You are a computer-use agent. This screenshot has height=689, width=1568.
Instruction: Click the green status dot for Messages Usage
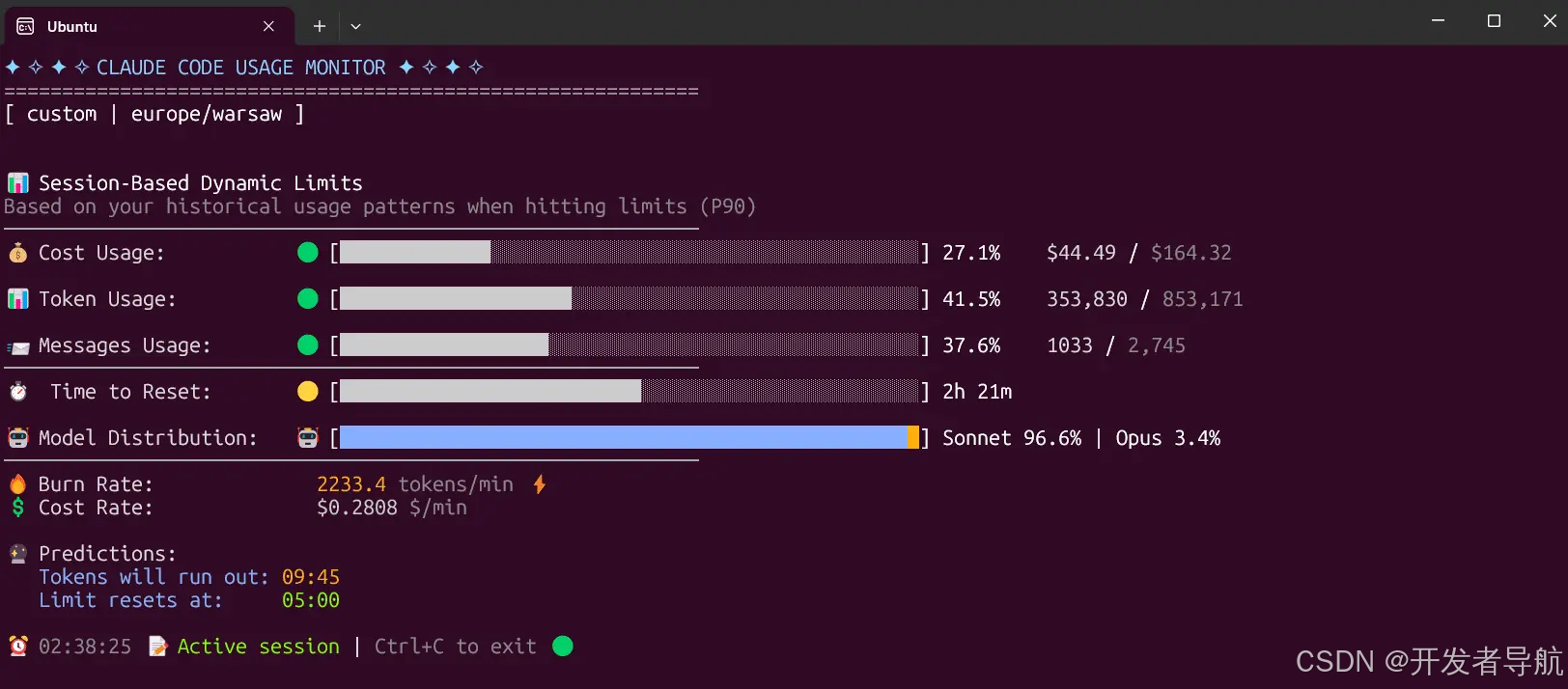308,345
